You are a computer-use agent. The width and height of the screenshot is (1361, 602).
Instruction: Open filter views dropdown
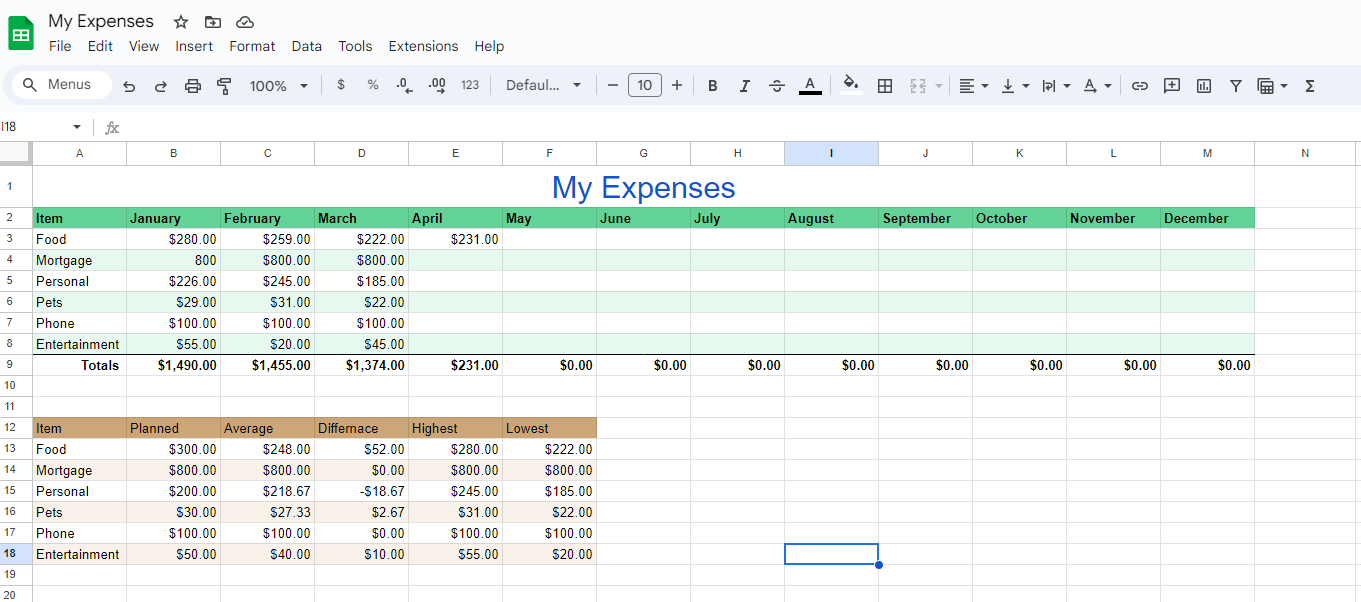pyautogui.click(x=1272, y=86)
